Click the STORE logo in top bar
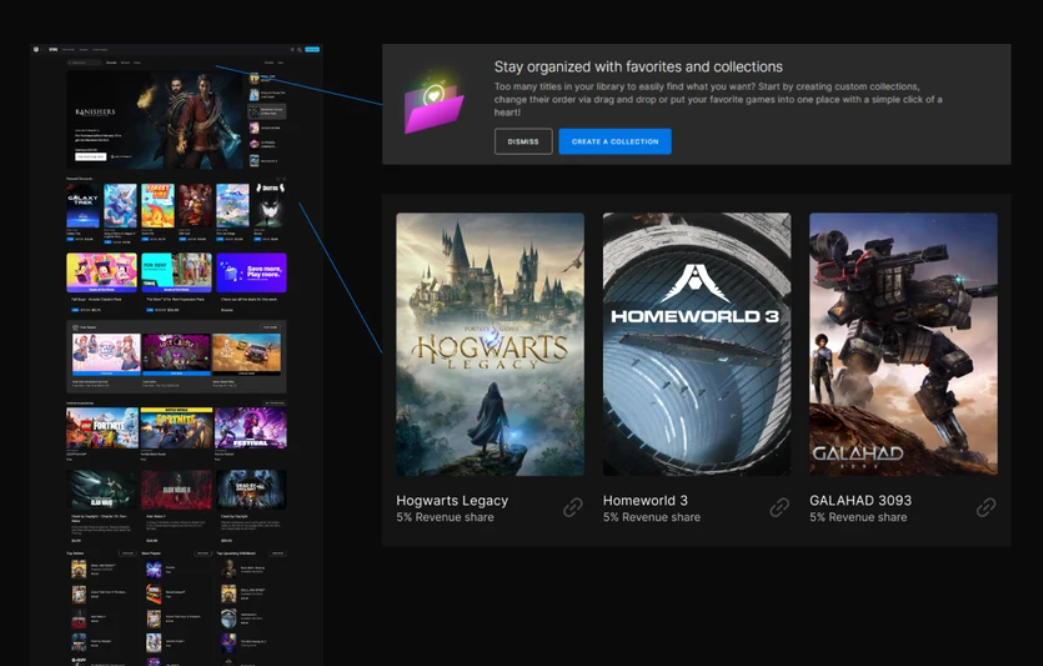1043x666 pixels. point(53,49)
